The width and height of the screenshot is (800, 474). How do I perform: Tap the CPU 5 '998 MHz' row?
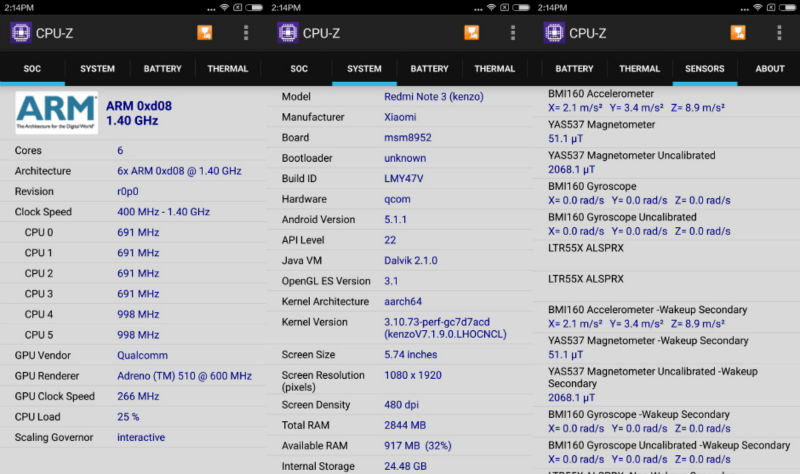pos(133,335)
